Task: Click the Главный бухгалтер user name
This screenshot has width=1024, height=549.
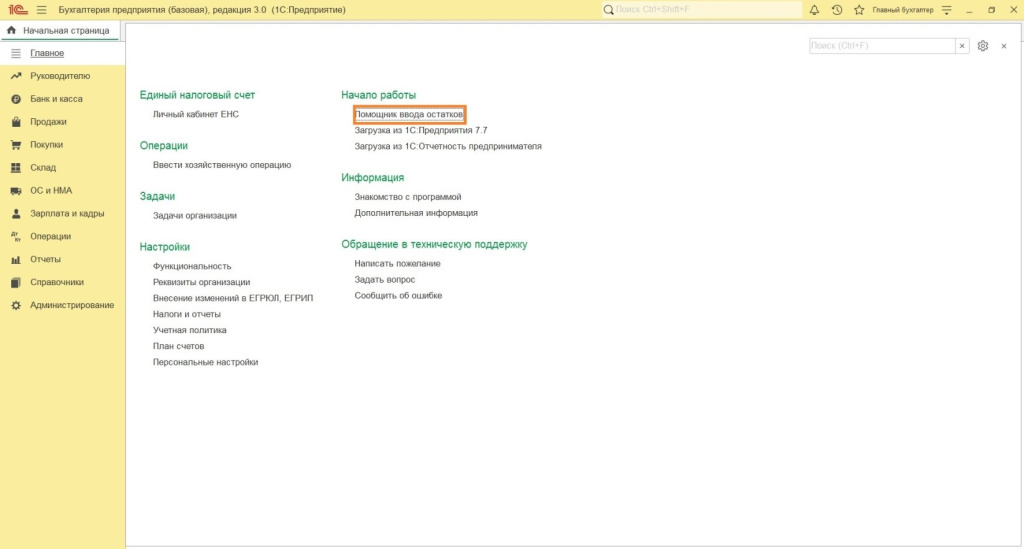Action: [902, 10]
